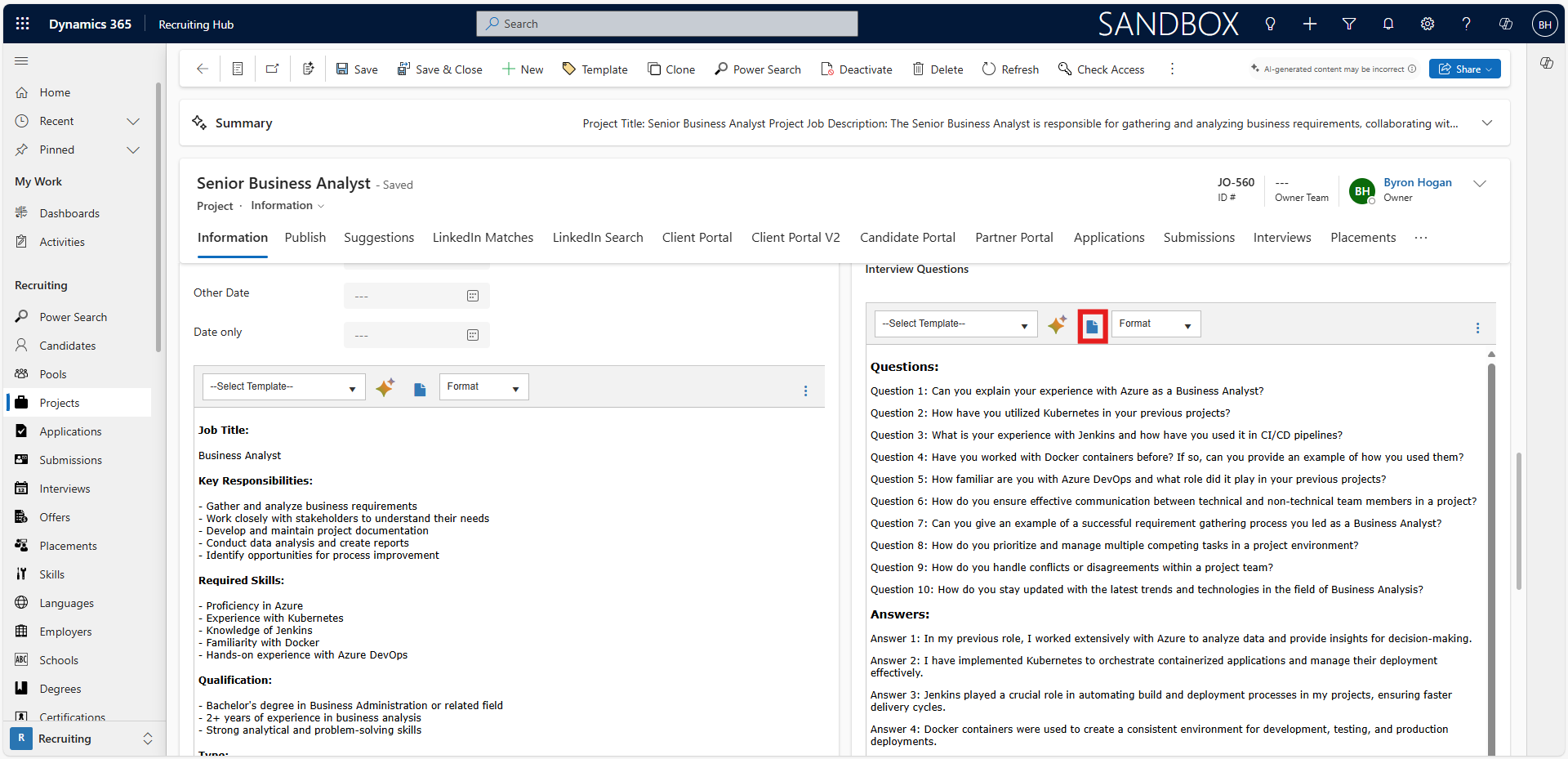Image resolution: width=1568 pixels, height=759 pixels.
Task: Open Employers in the sidebar
Action: 65,632
